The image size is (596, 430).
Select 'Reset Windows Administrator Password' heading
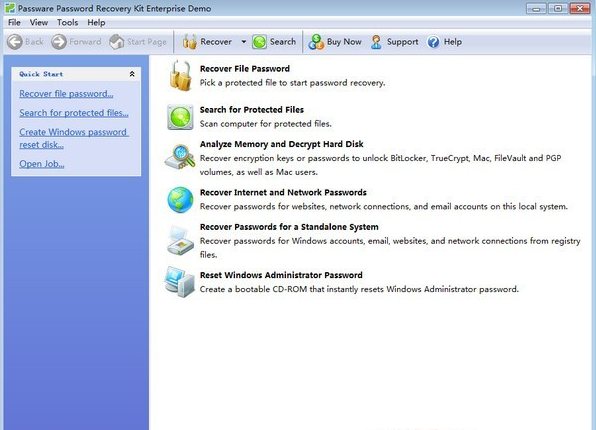281,275
